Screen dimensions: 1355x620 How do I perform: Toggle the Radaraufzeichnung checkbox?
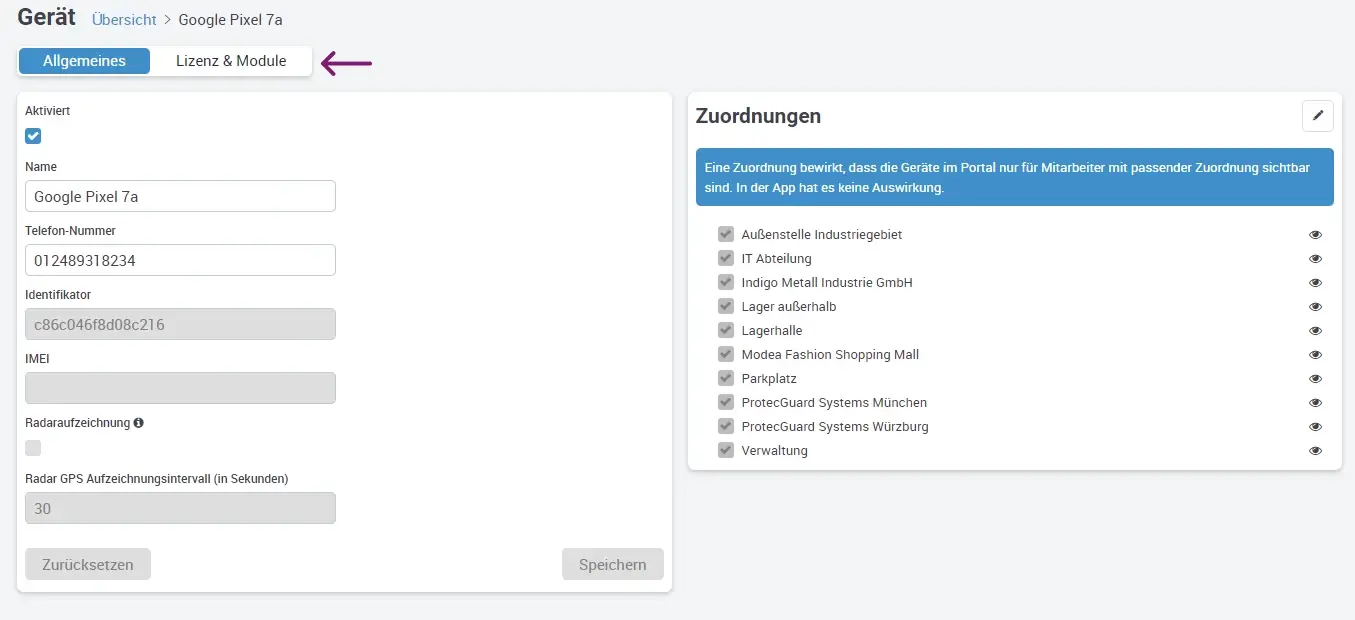(x=33, y=448)
